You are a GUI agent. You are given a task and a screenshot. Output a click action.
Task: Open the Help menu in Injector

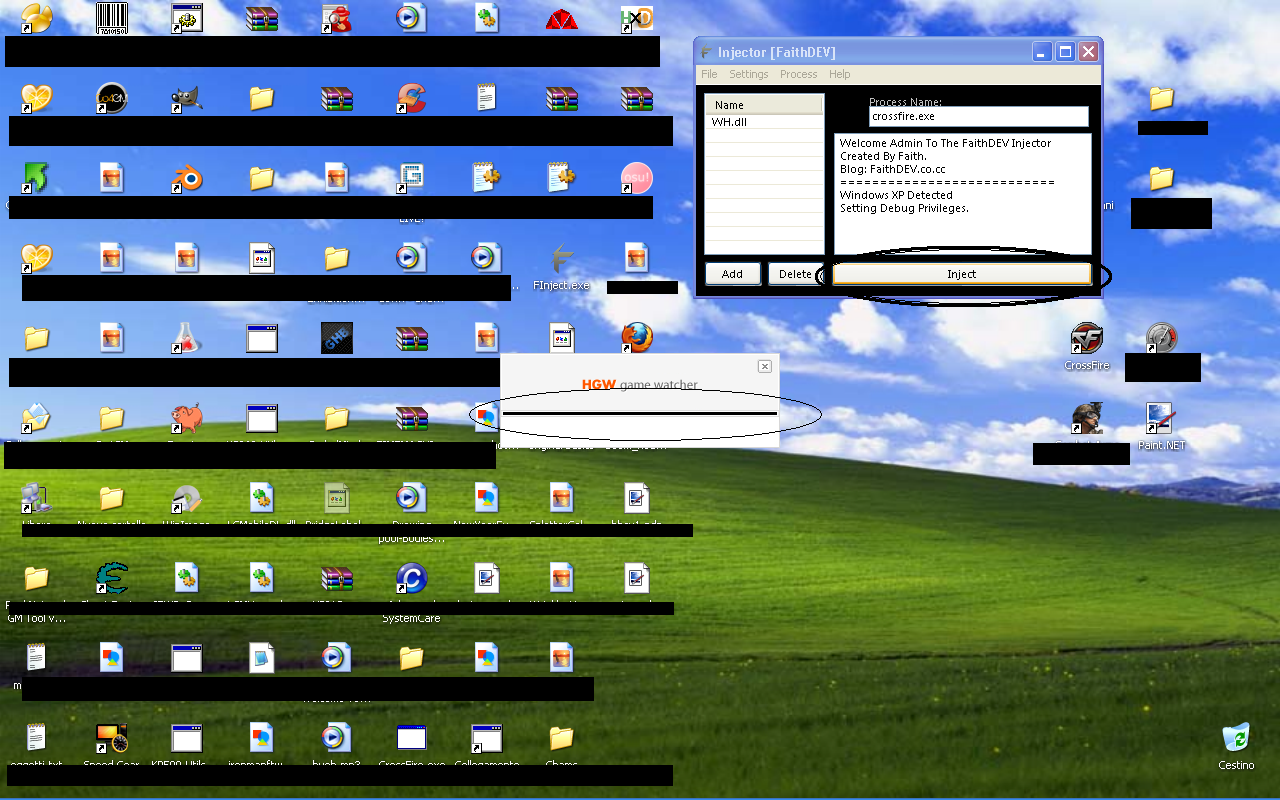839,74
